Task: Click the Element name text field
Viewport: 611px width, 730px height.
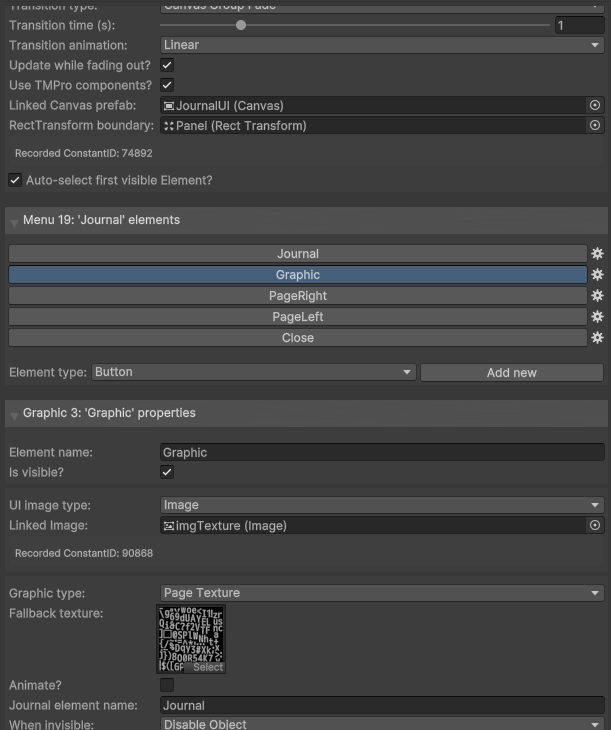Action: 382,452
